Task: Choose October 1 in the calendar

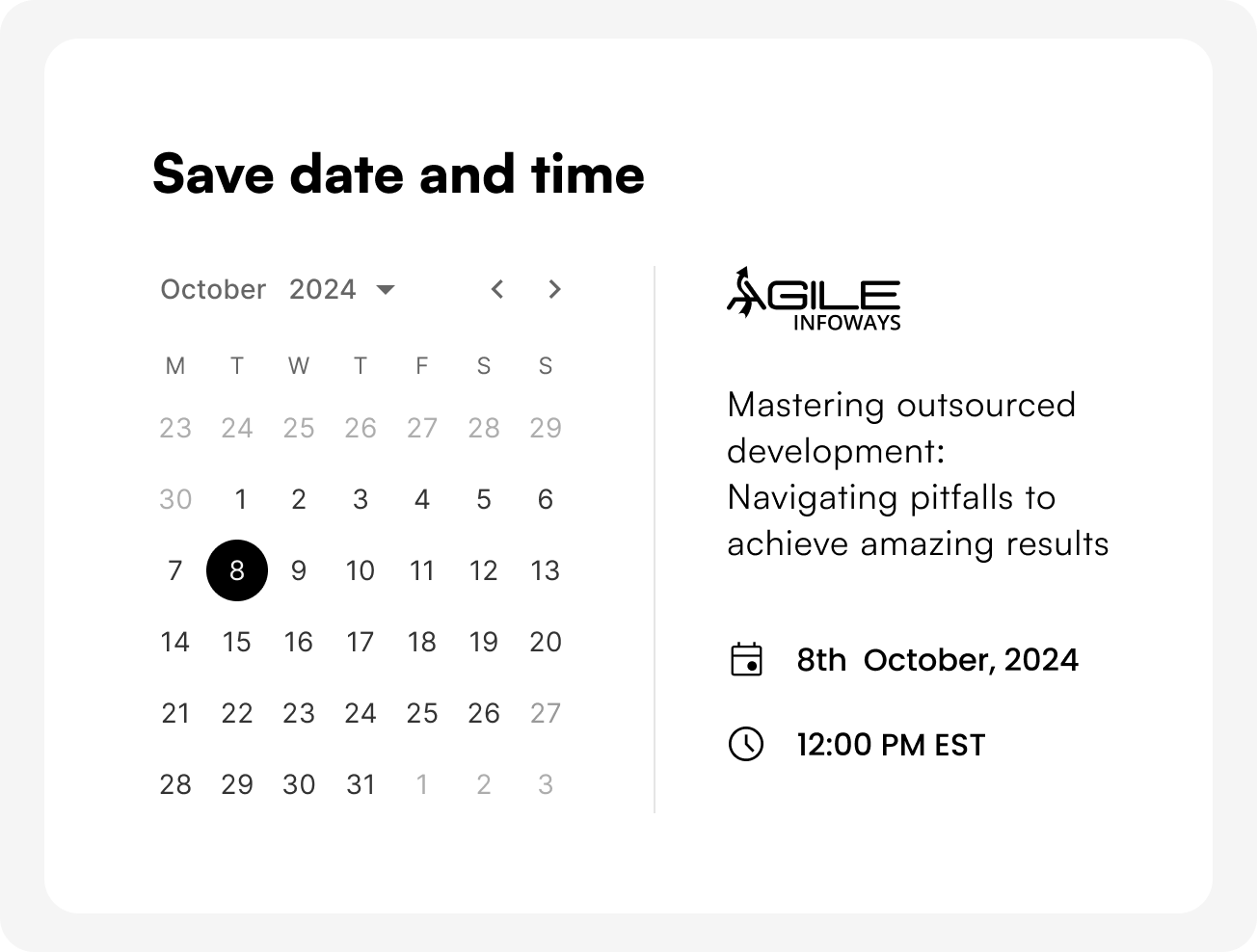Action: click(x=240, y=499)
